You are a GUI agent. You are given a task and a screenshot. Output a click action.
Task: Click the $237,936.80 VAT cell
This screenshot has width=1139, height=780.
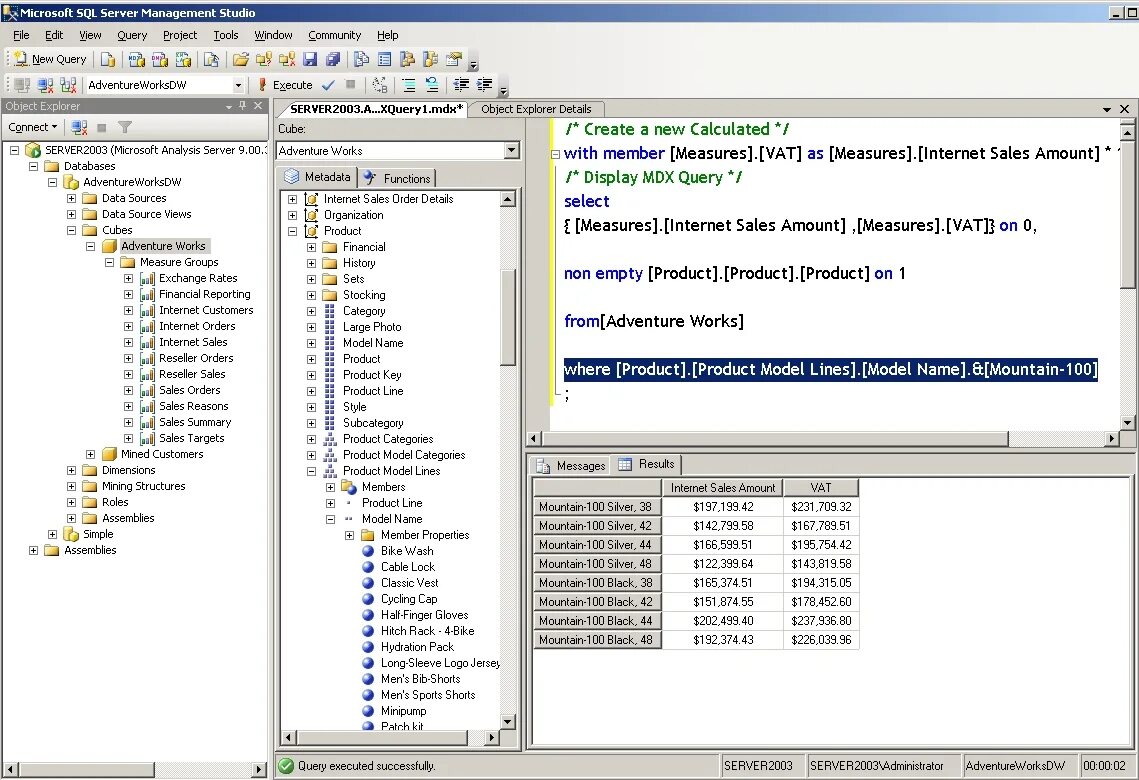coord(821,621)
